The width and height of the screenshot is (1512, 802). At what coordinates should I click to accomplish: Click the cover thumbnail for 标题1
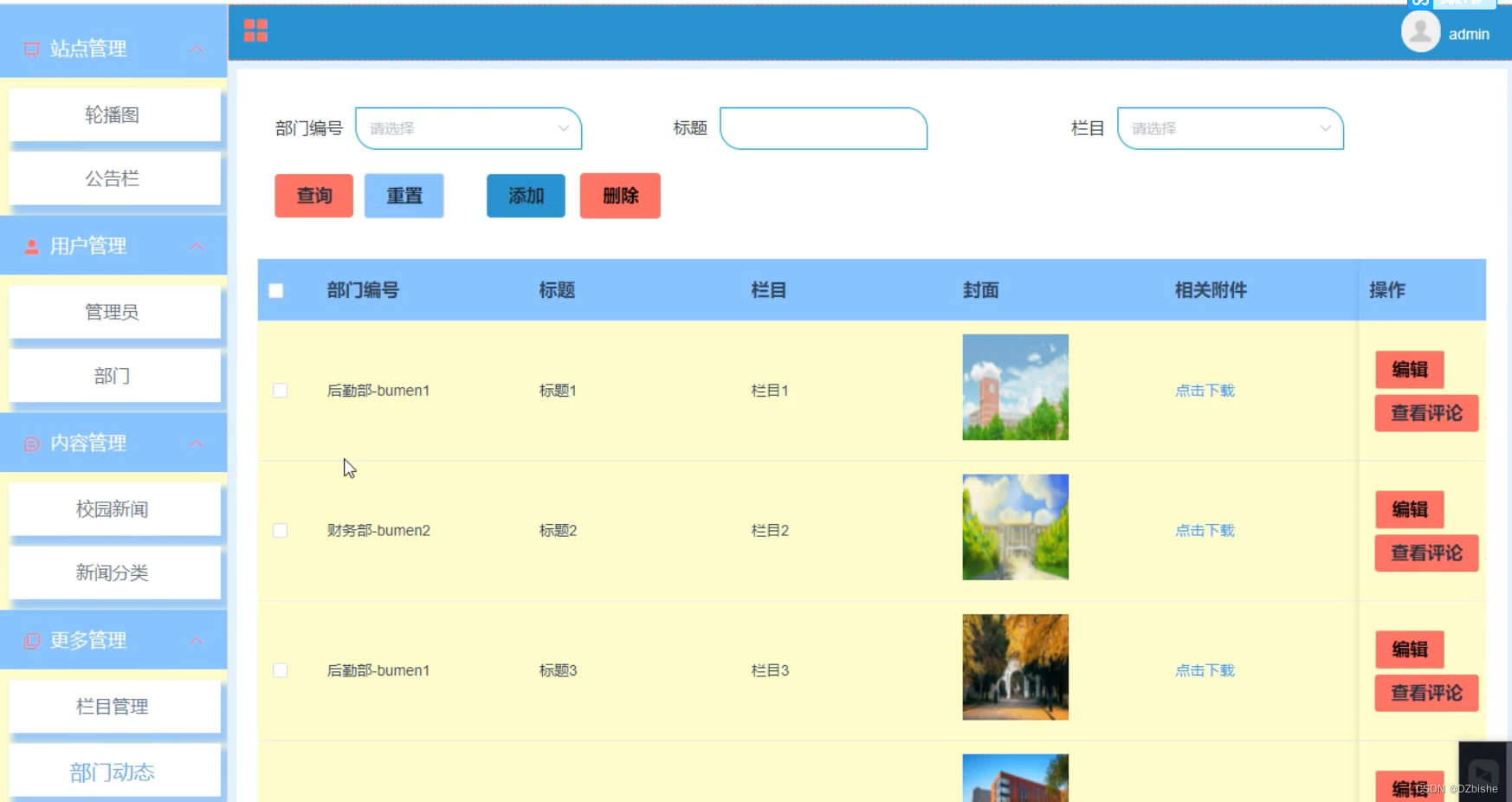tap(1016, 387)
